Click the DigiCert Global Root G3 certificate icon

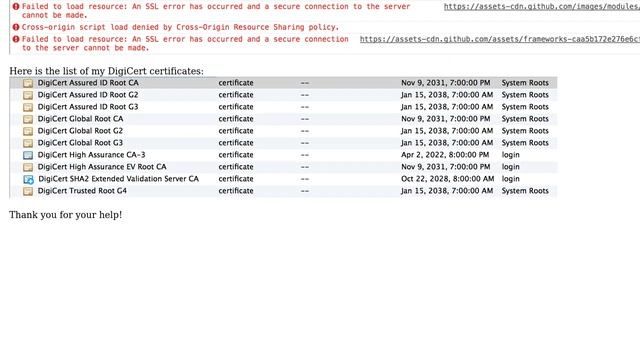(x=28, y=143)
